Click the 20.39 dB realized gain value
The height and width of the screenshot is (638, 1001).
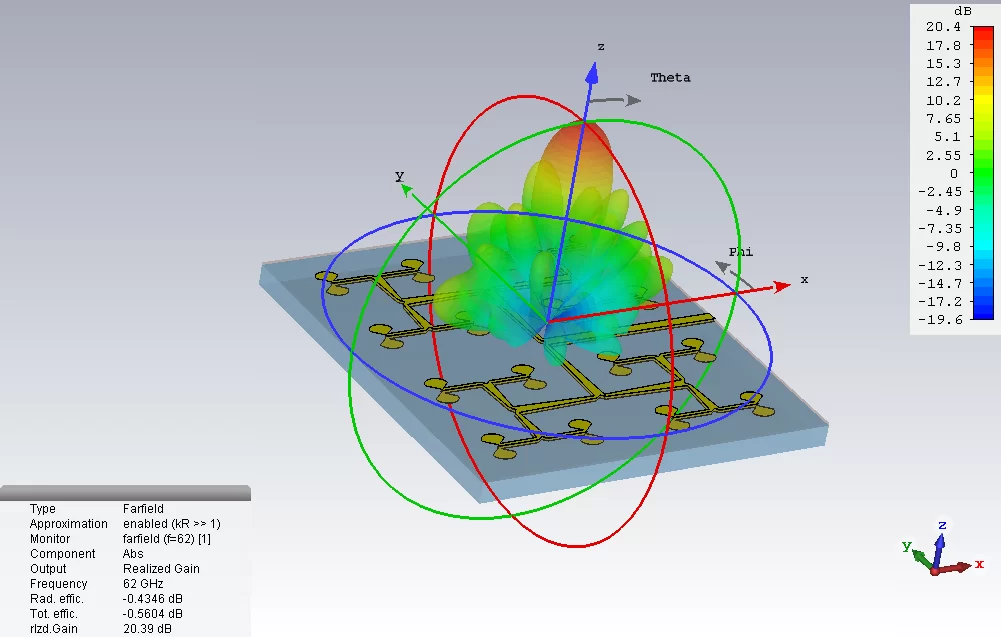[x=147, y=628]
